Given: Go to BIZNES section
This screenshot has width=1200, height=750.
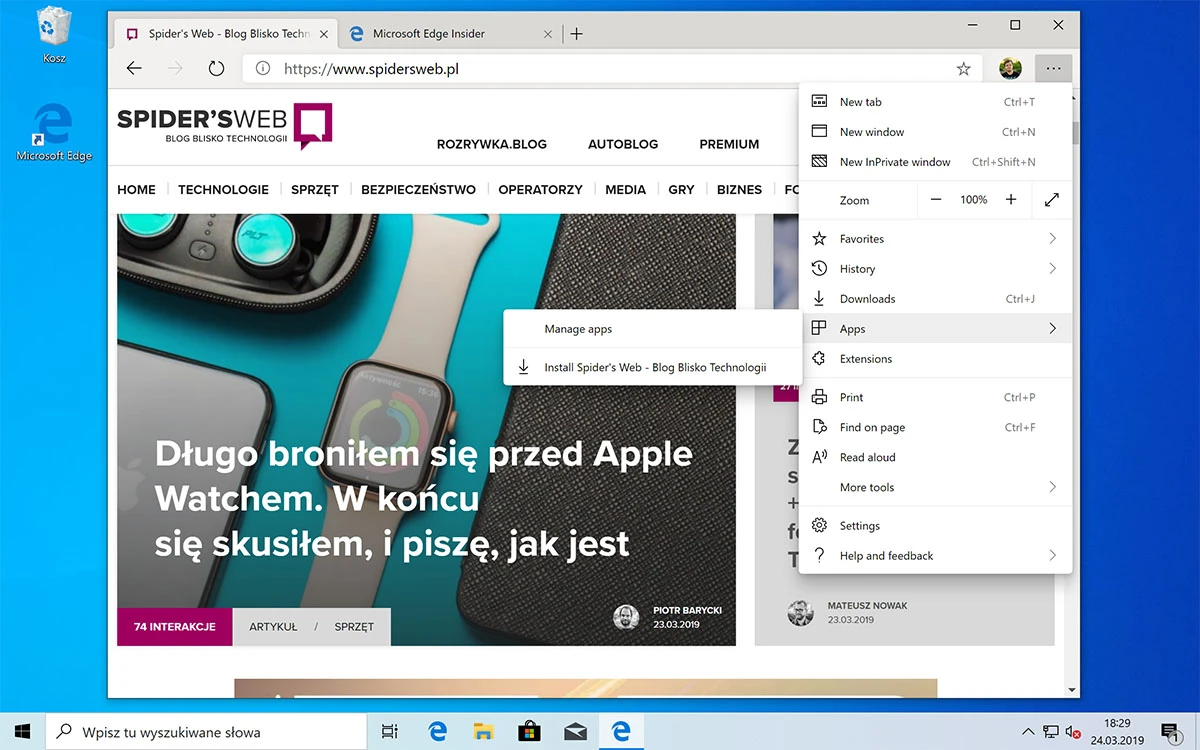Looking at the screenshot, I should (739, 189).
